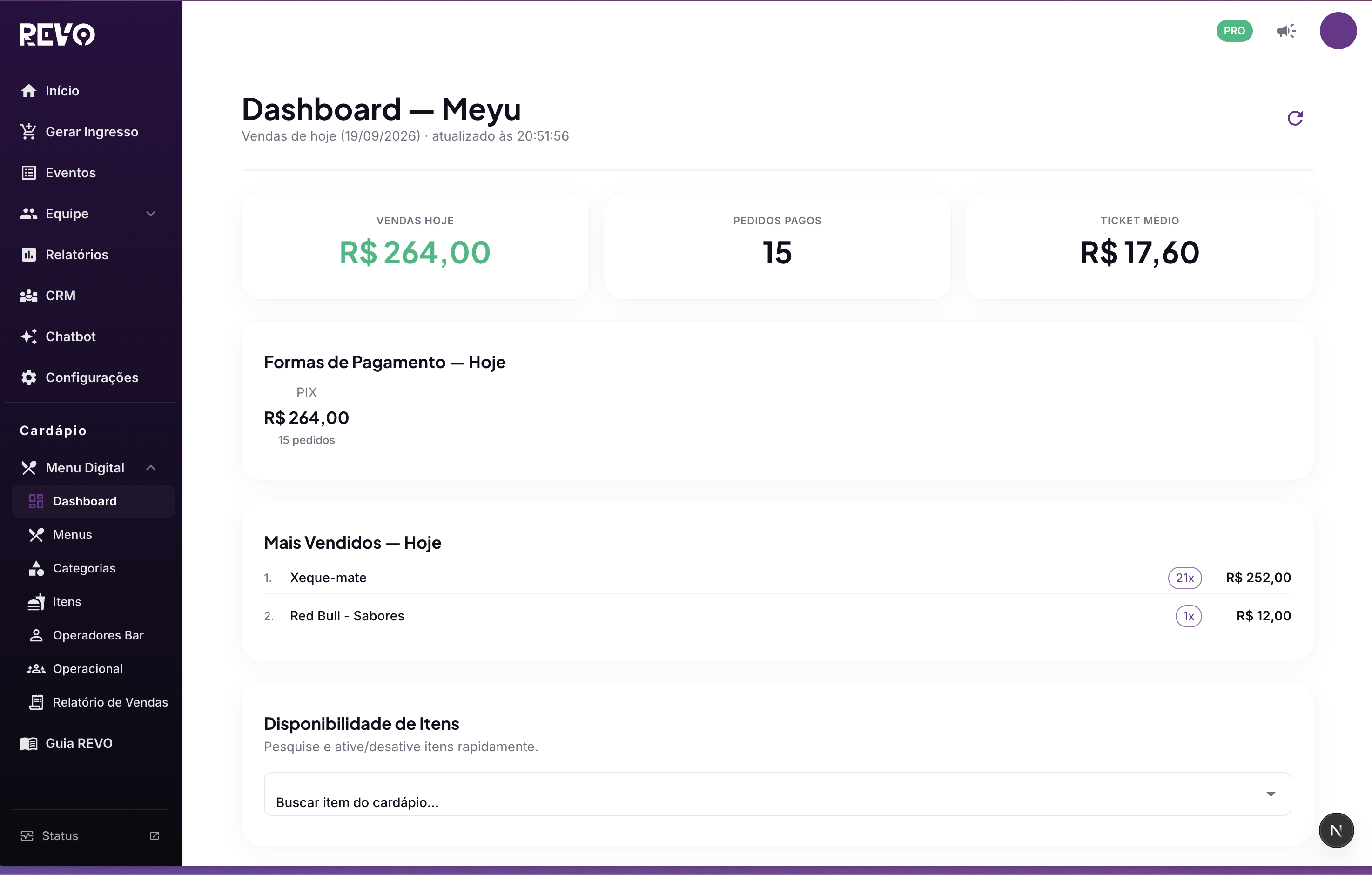Click the Itens fastfood icon
Image resolution: width=1372 pixels, height=875 pixels.
[36, 602]
